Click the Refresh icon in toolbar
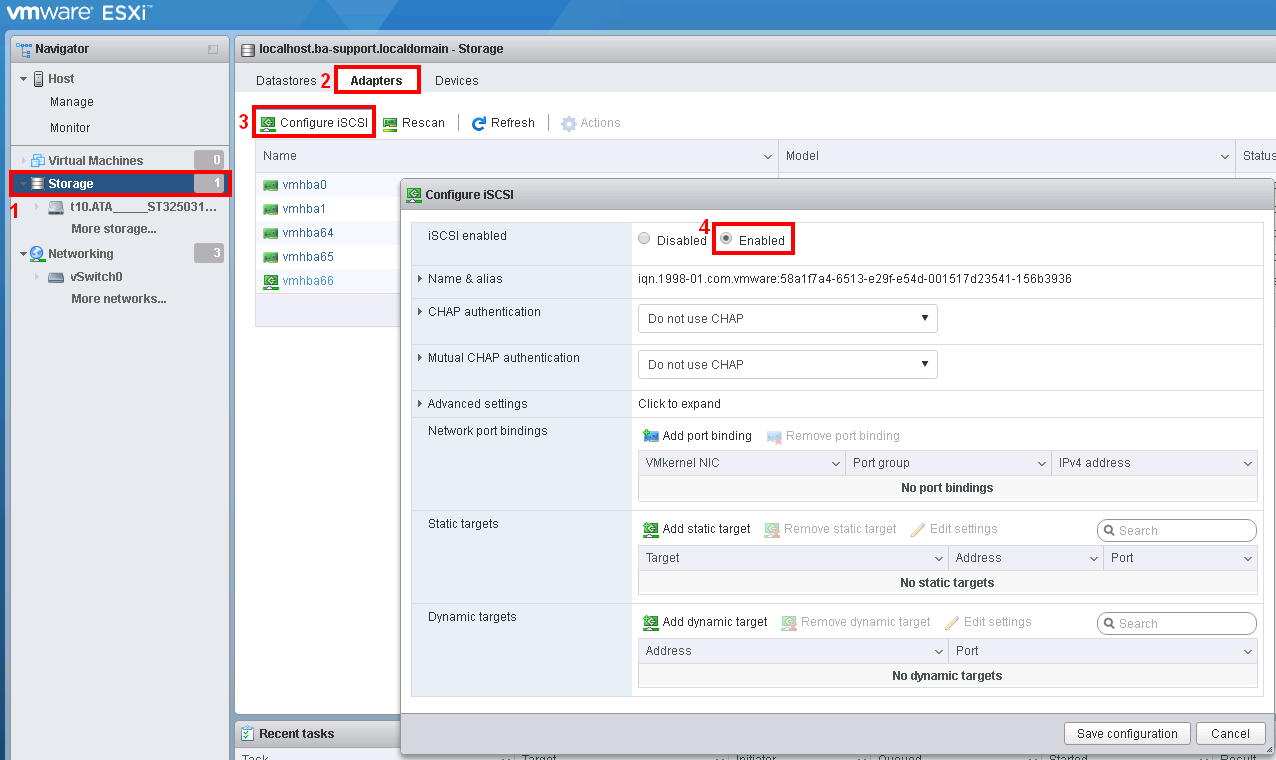This screenshot has height=760, width=1276. (479, 123)
